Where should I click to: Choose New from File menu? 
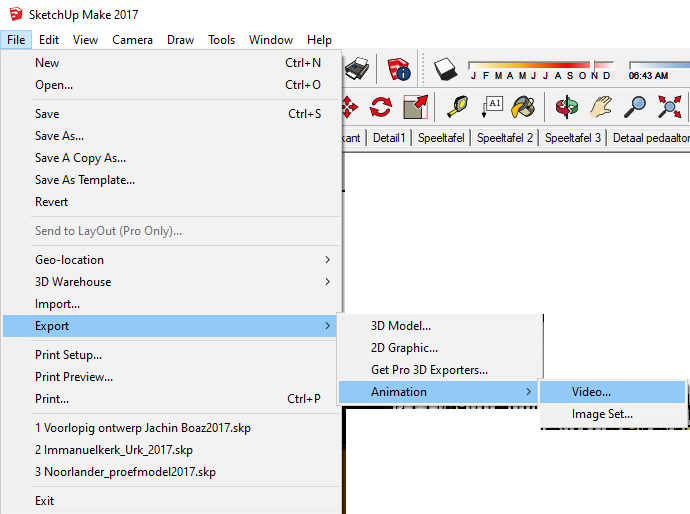pyautogui.click(x=172, y=63)
